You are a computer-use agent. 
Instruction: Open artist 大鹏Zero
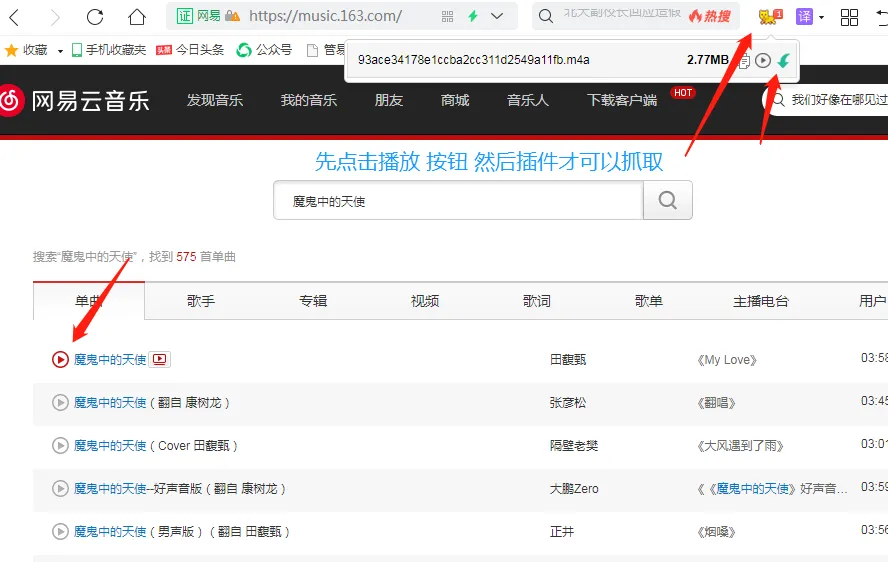pyautogui.click(x=574, y=488)
